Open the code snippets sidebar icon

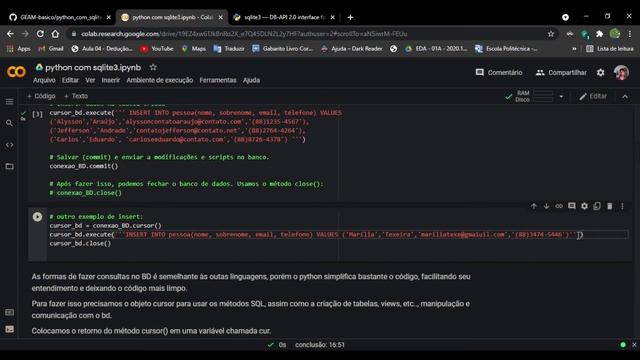coord(9,145)
